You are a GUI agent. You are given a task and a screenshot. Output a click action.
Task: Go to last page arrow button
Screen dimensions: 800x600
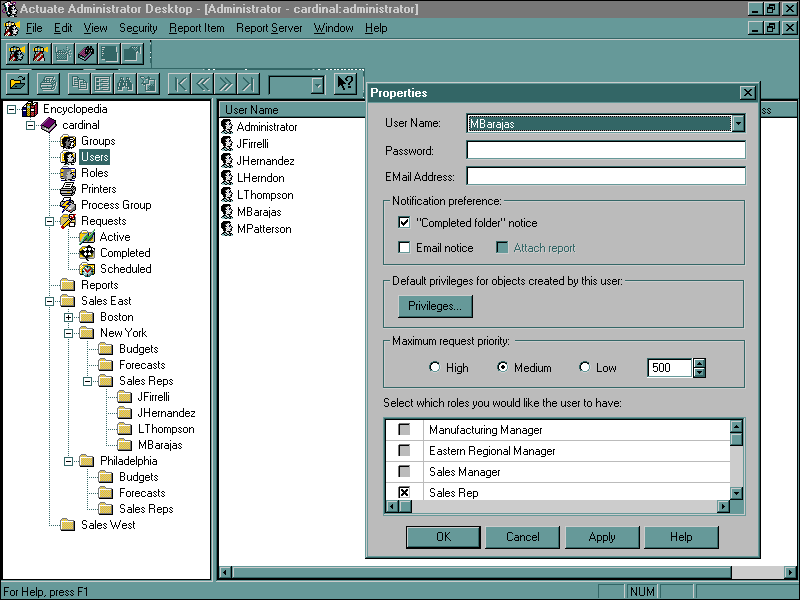click(248, 83)
